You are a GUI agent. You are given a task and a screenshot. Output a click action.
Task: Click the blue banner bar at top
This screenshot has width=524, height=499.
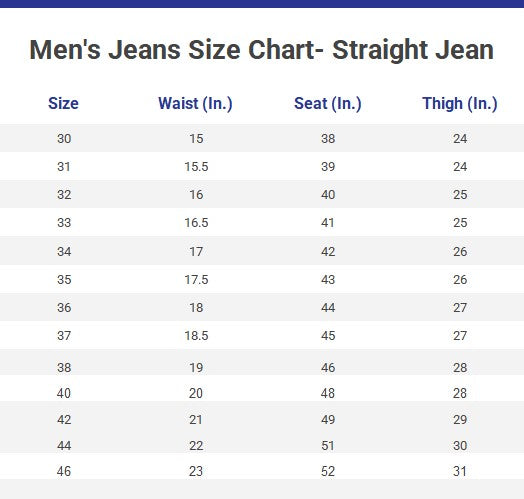point(262,4)
